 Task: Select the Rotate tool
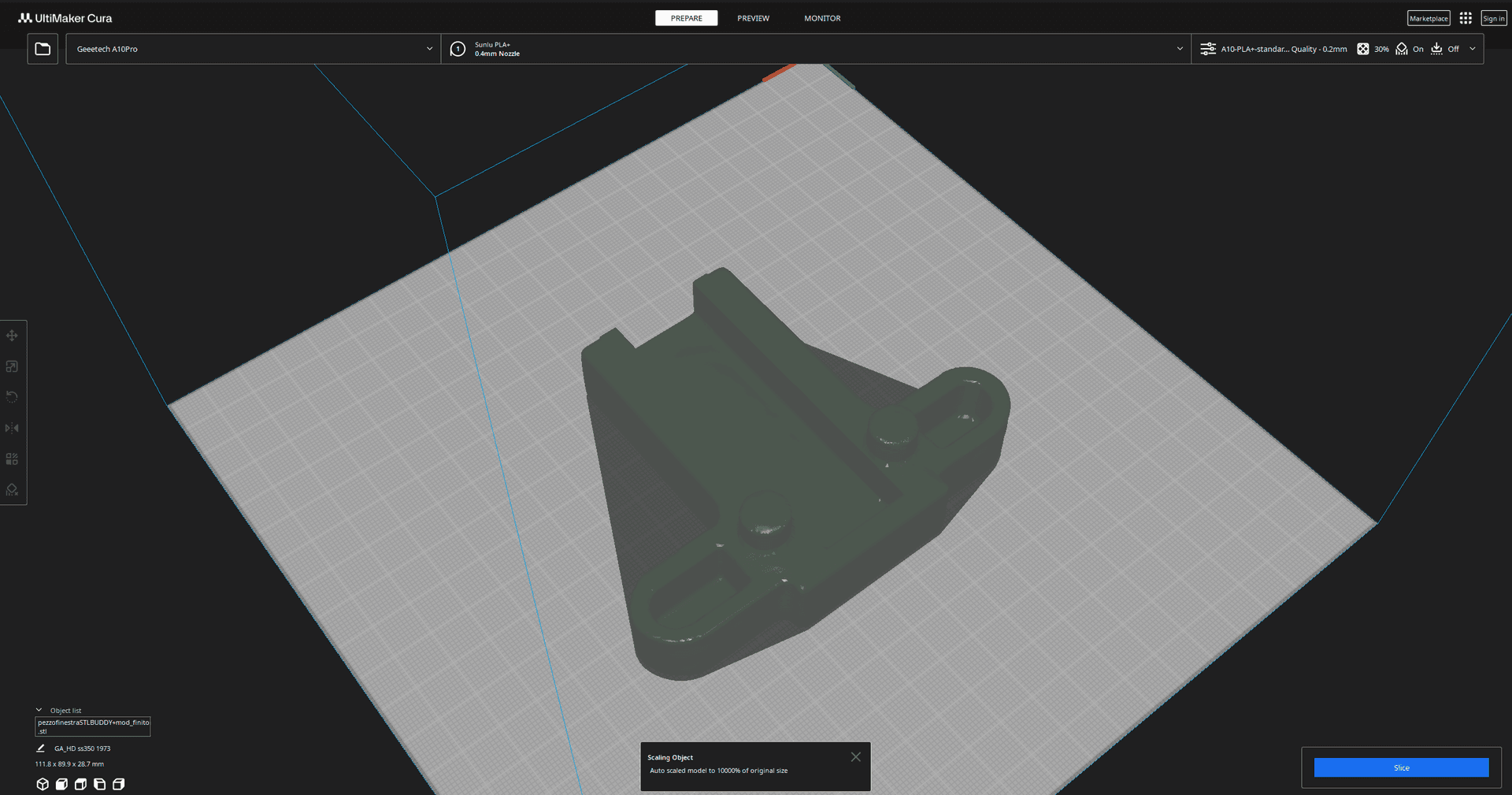pos(12,397)
